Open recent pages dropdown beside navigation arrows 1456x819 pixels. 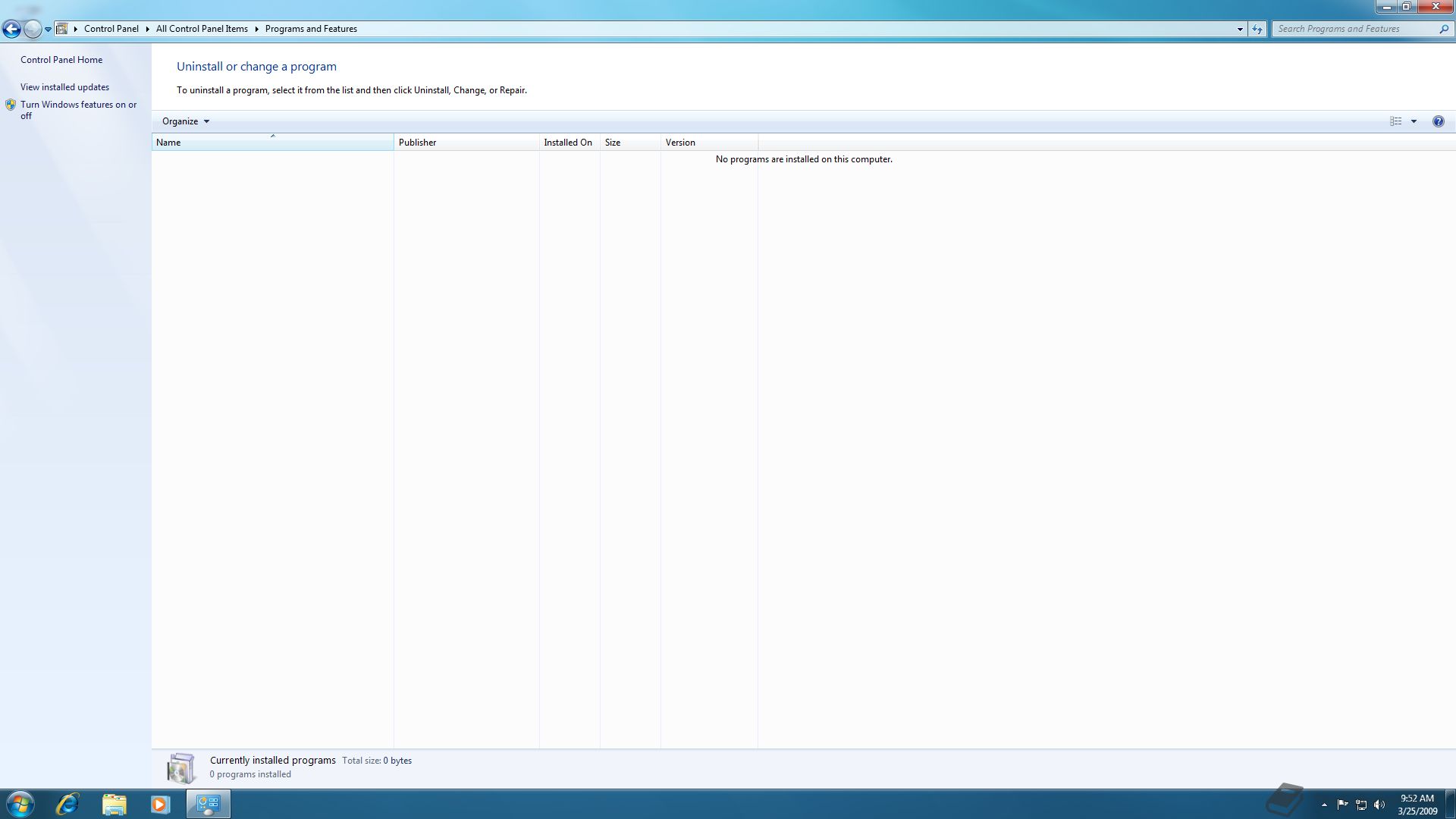(48, 30)
